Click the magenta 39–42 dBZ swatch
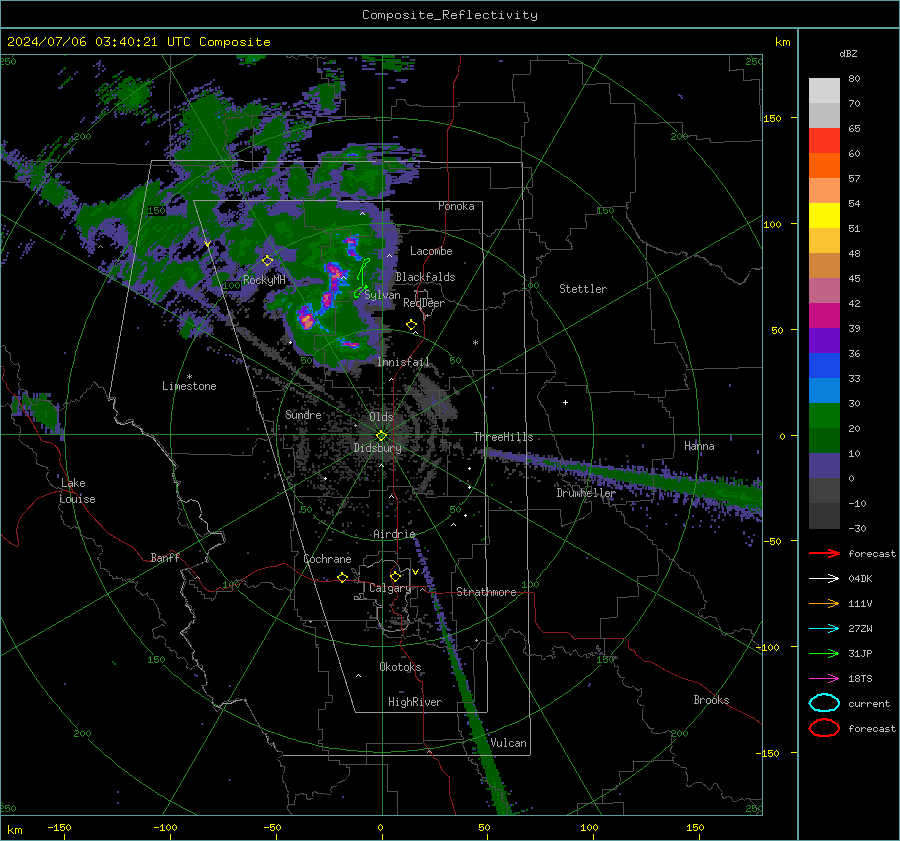The image size is (900, 841). pyautogui.click(x=824, y=315)
